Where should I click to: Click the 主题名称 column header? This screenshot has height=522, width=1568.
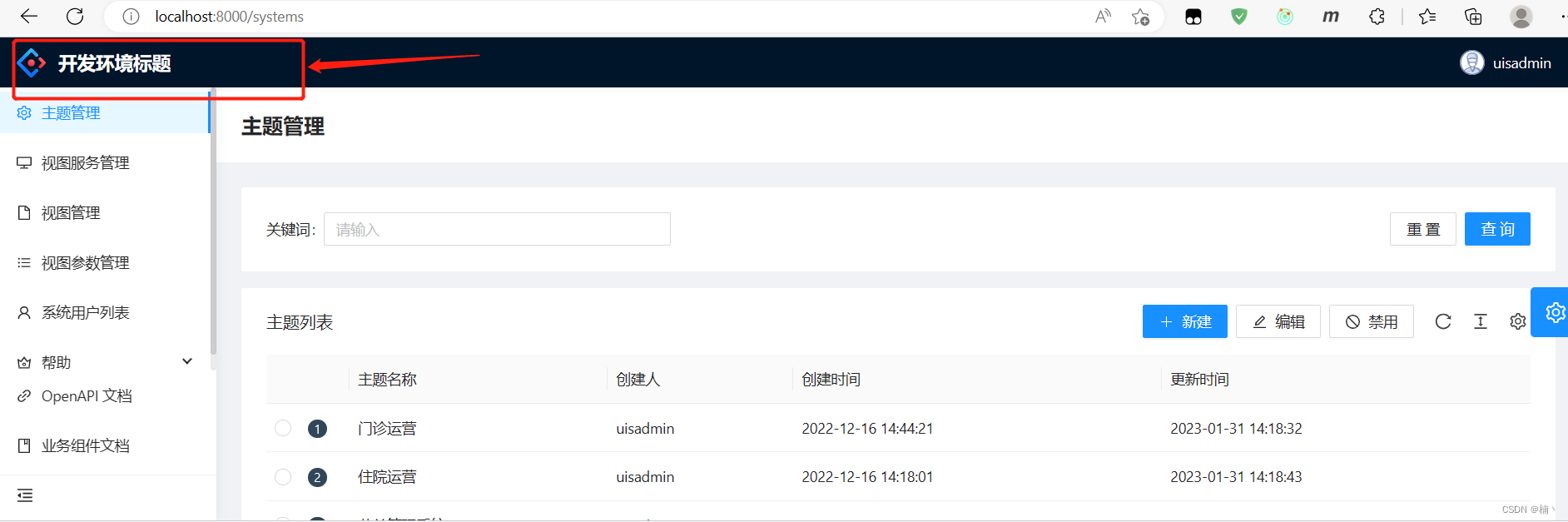pyautogui.click(x=387, y=380)
